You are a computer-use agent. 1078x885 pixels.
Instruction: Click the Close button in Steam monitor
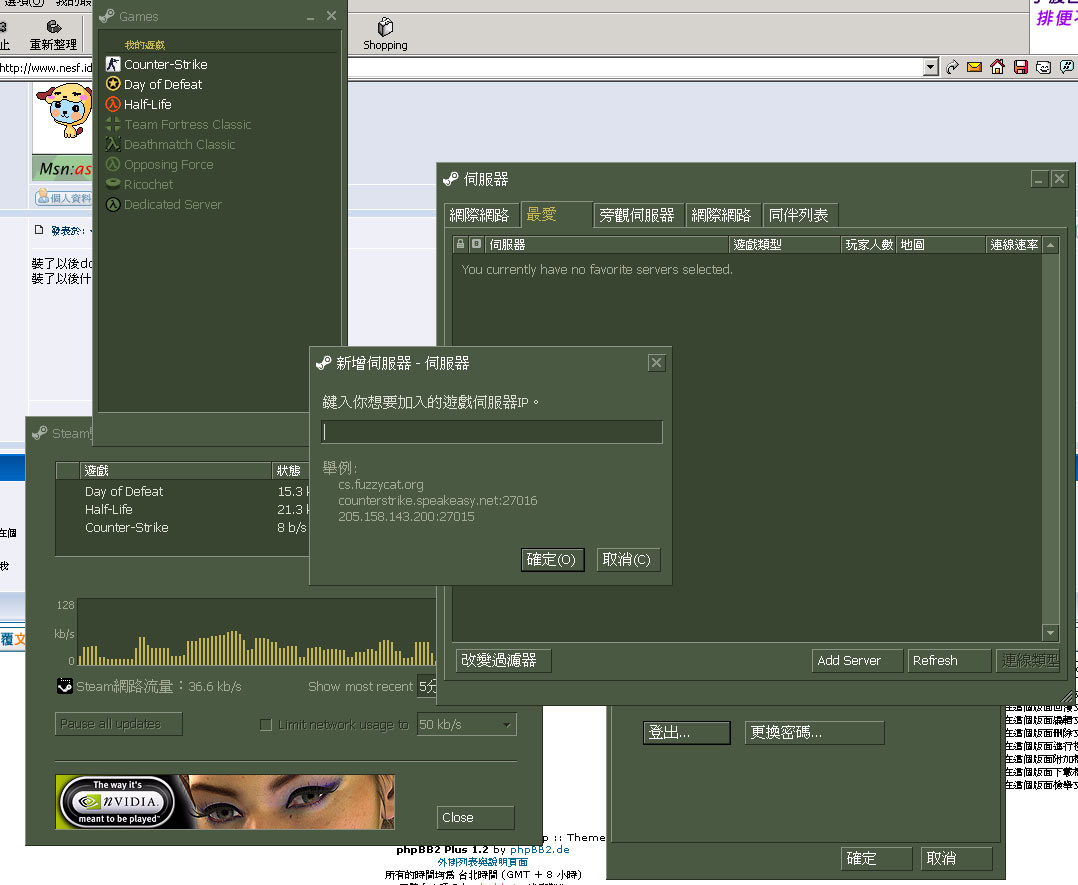pyautogui.click(x=476, y=817)
